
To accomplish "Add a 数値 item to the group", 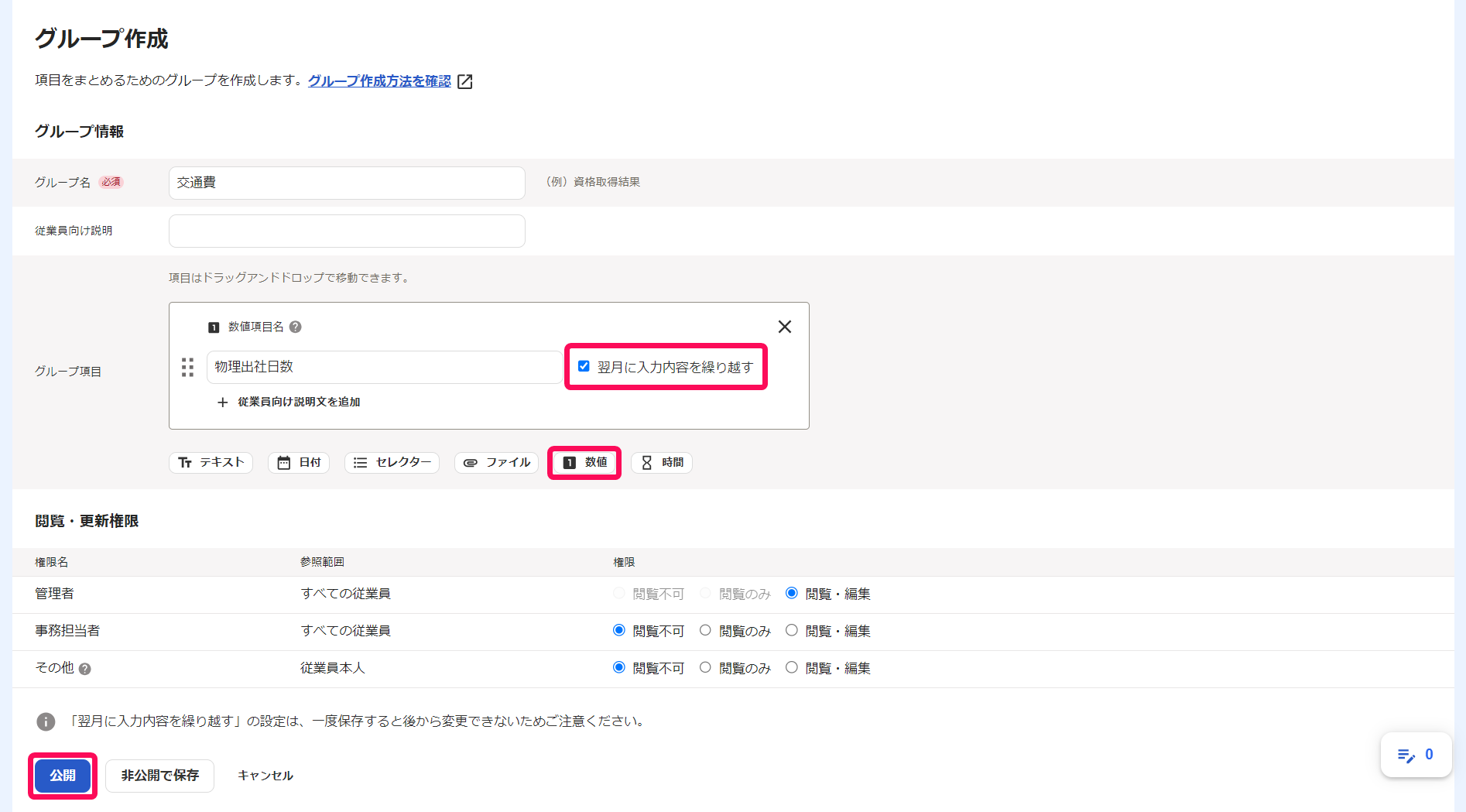I will (584, 462).
